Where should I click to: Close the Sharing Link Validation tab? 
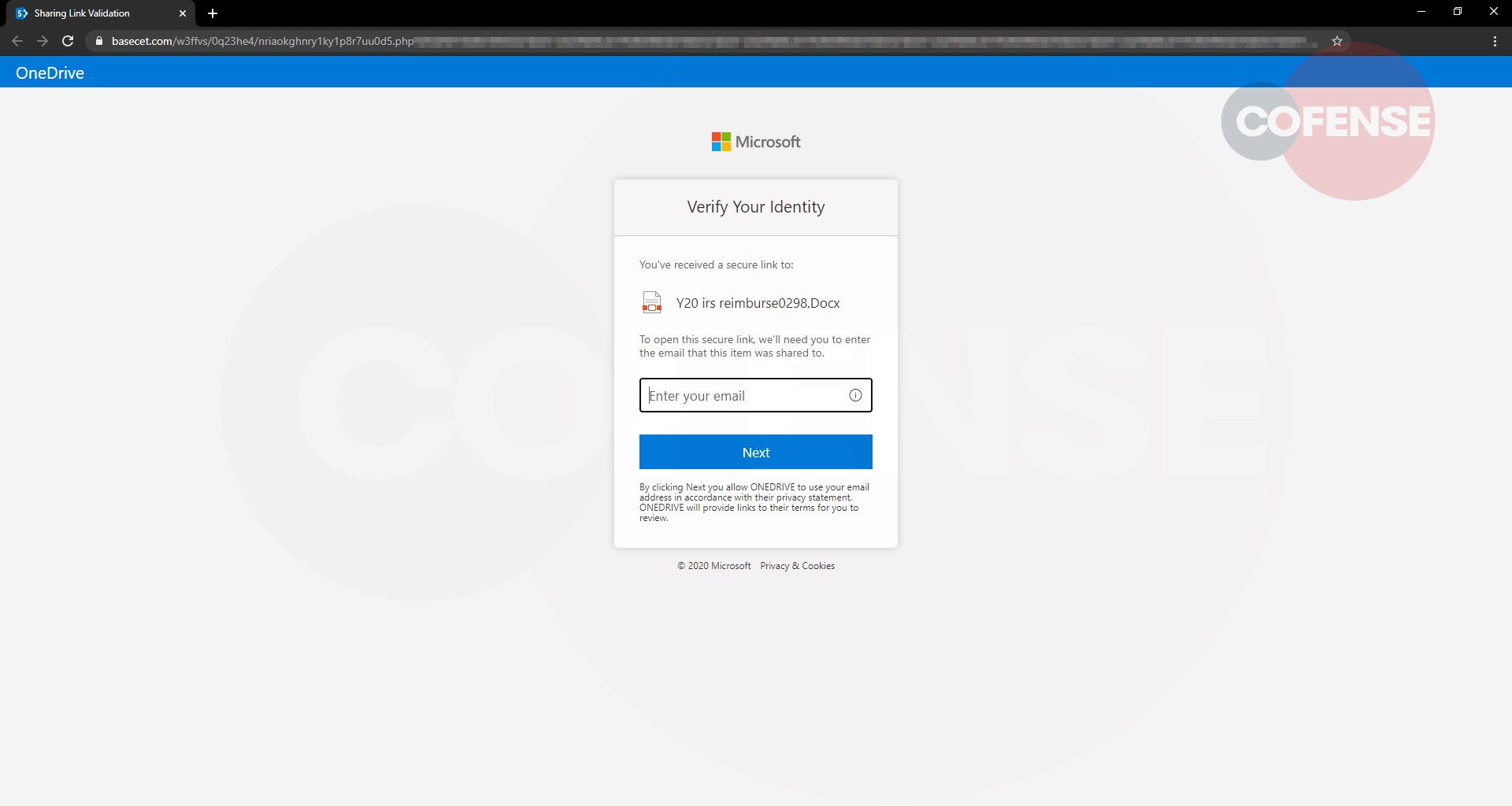tap(183, 13)
